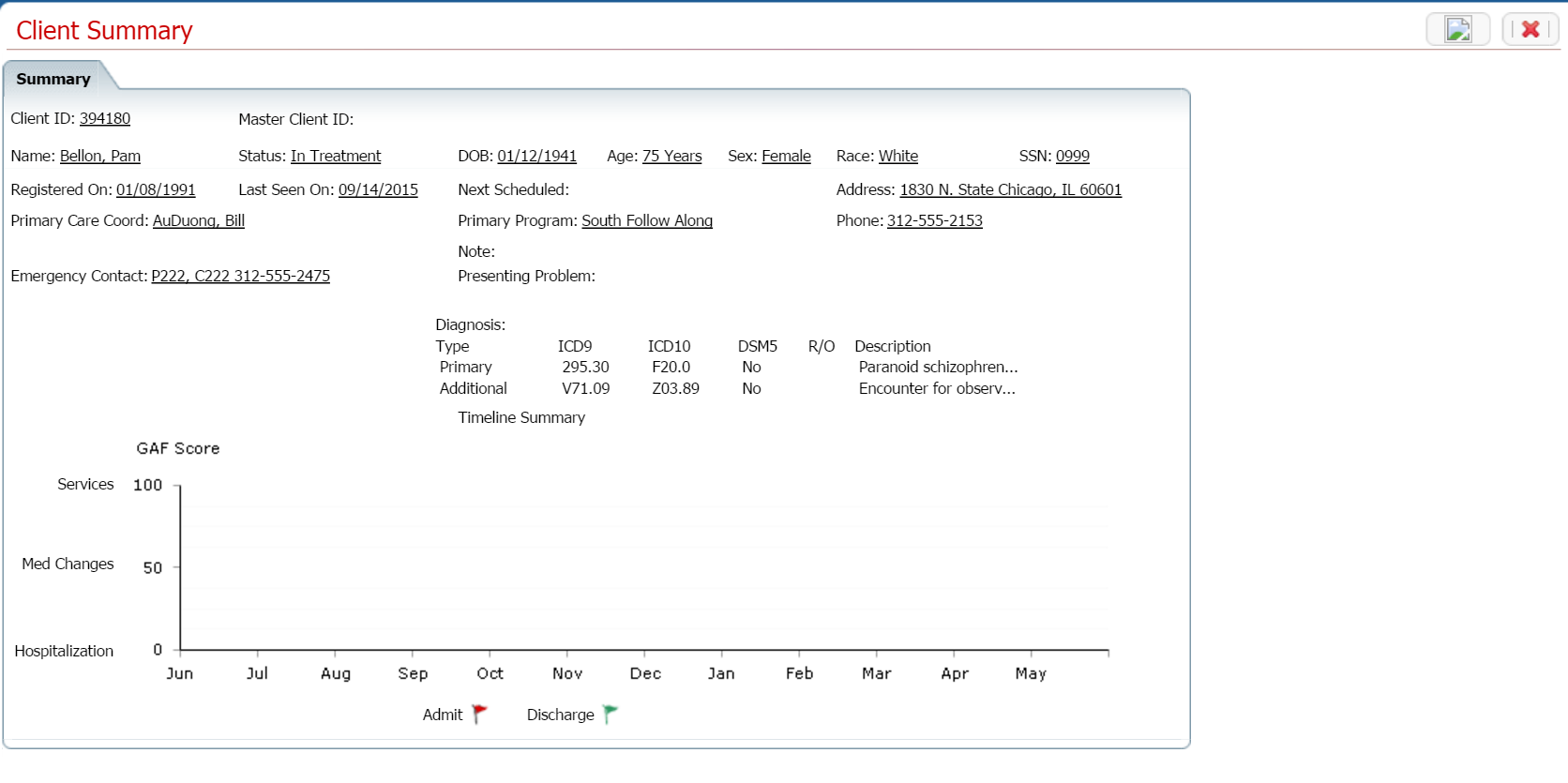The height and width of the screenshot is (783, 1568).
Task: Click the White race link
Action: [897, 156]
